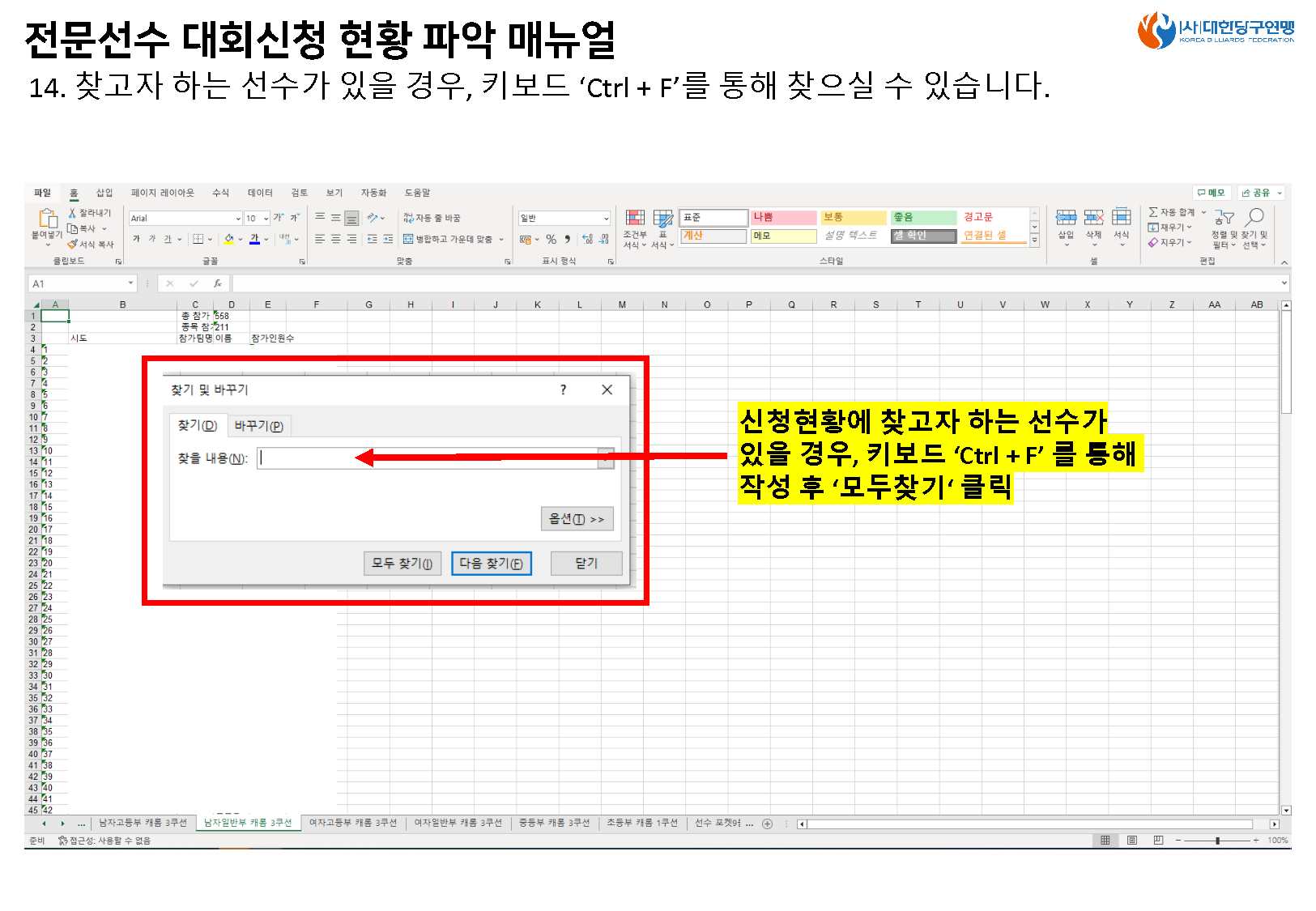The width and height of the screenshot is (1316, 911).
Task: Switch to Page Layout view in status bar
Action: click(1132, 841)
